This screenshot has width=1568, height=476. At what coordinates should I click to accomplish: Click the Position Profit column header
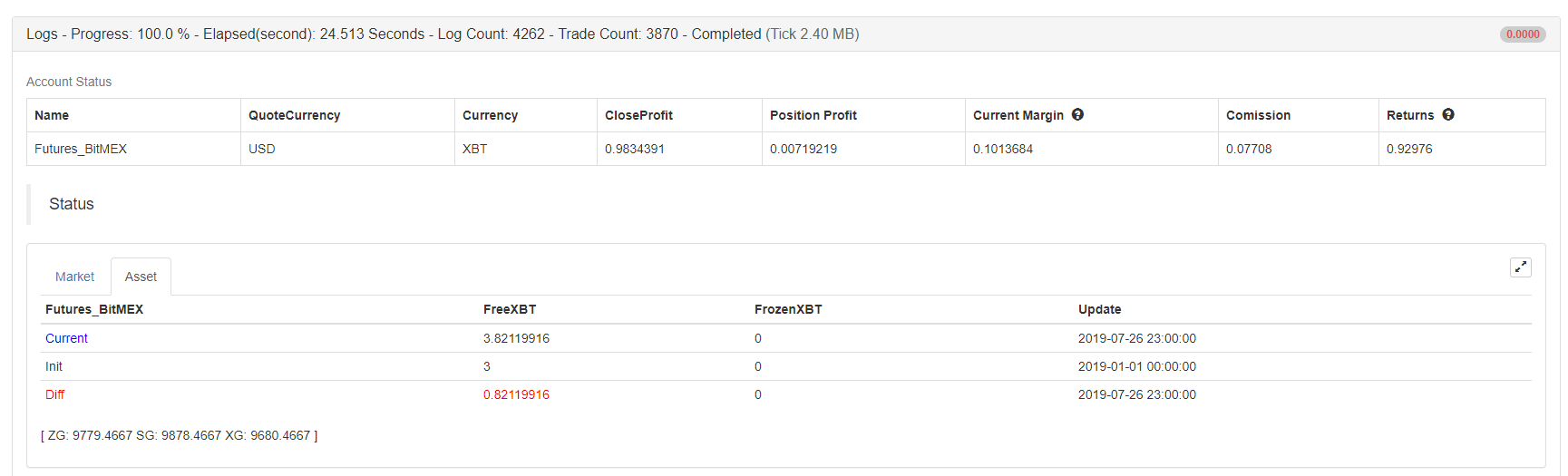pos(813,115)
